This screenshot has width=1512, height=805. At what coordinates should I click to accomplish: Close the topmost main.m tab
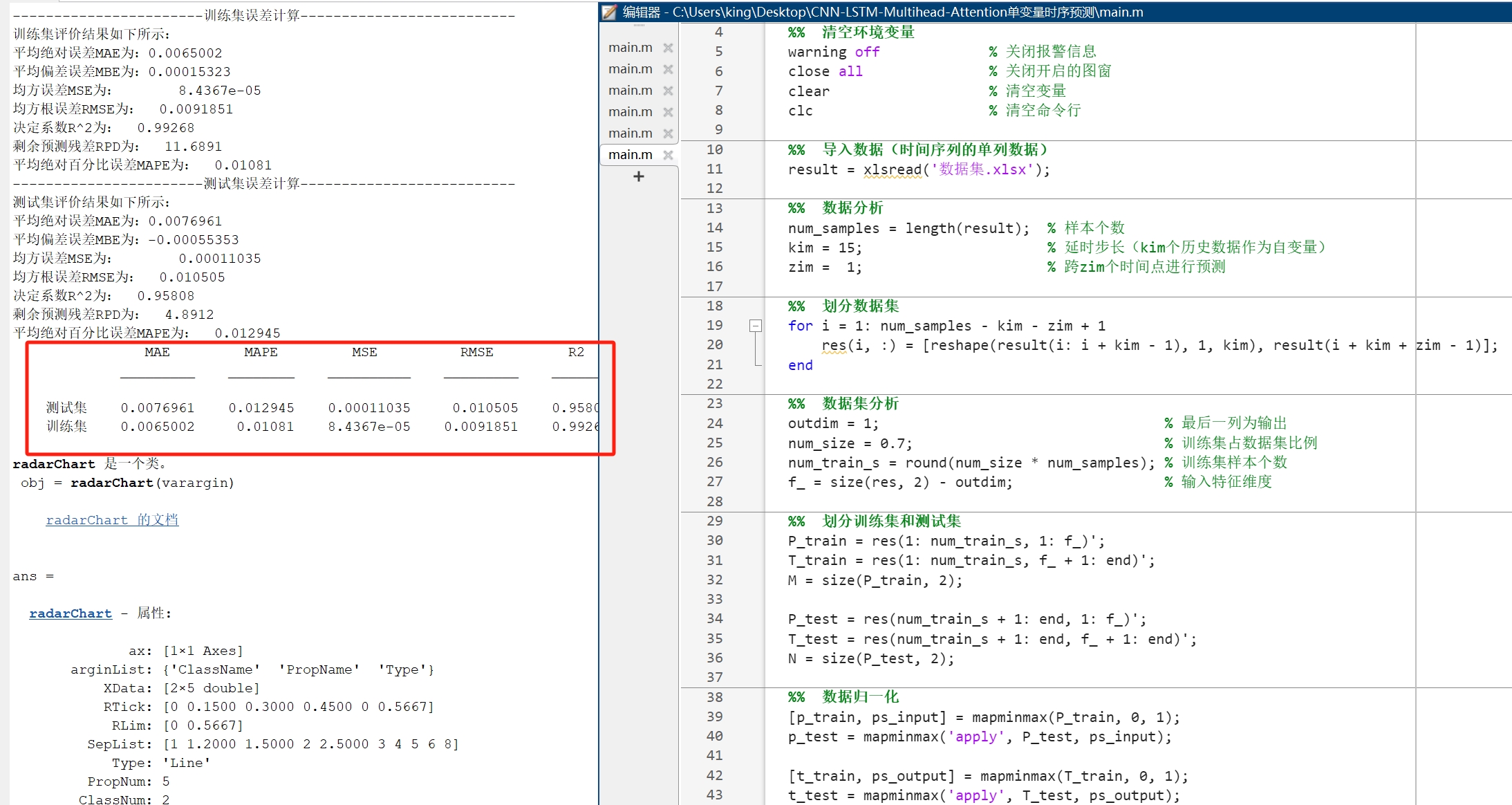pyautogui.click(x=668, y=48)
